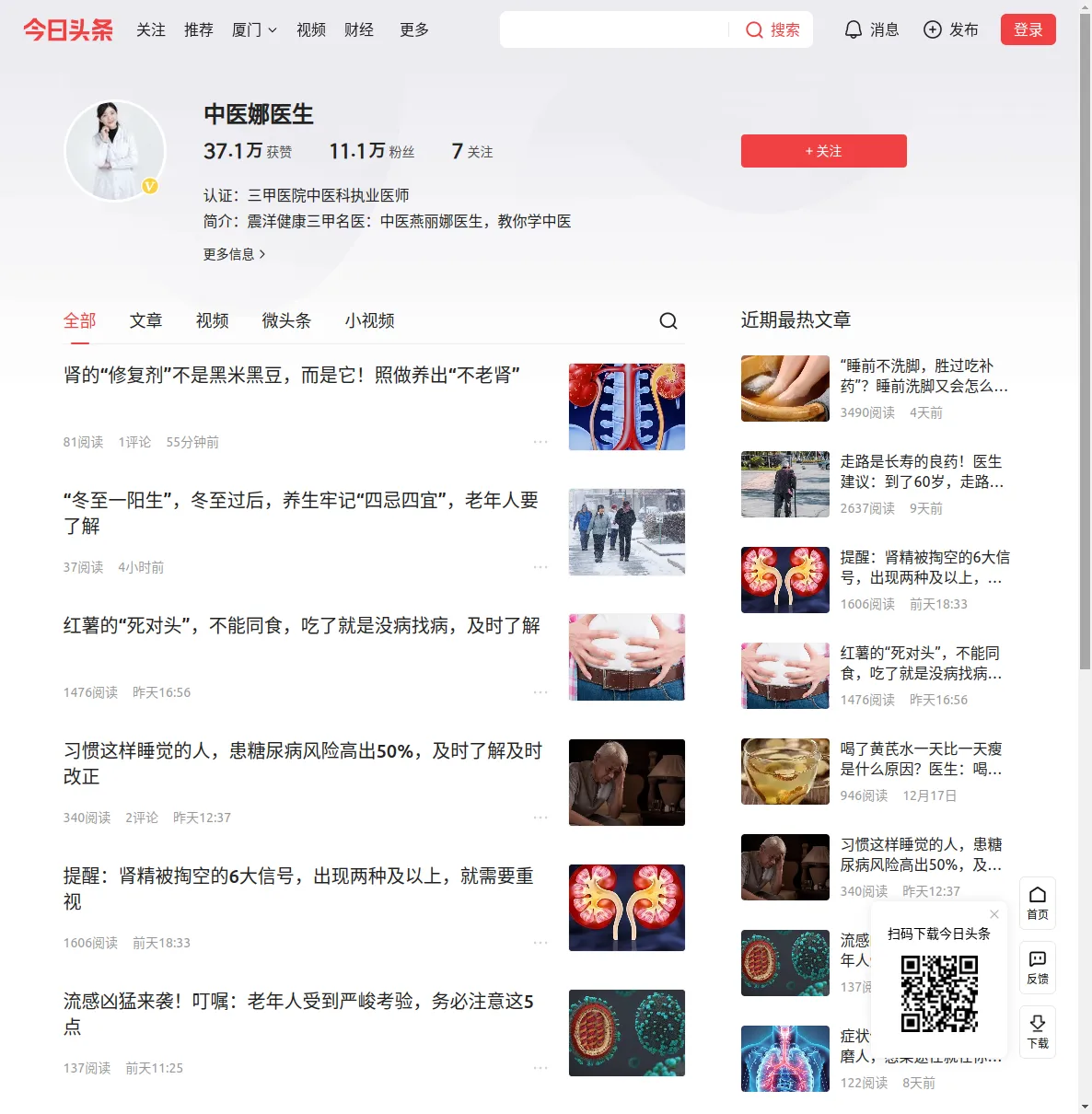Viewport: 1092px width, 1114px height.
Task: Click the verified V badge on avatar
Action: coord(150,186)
